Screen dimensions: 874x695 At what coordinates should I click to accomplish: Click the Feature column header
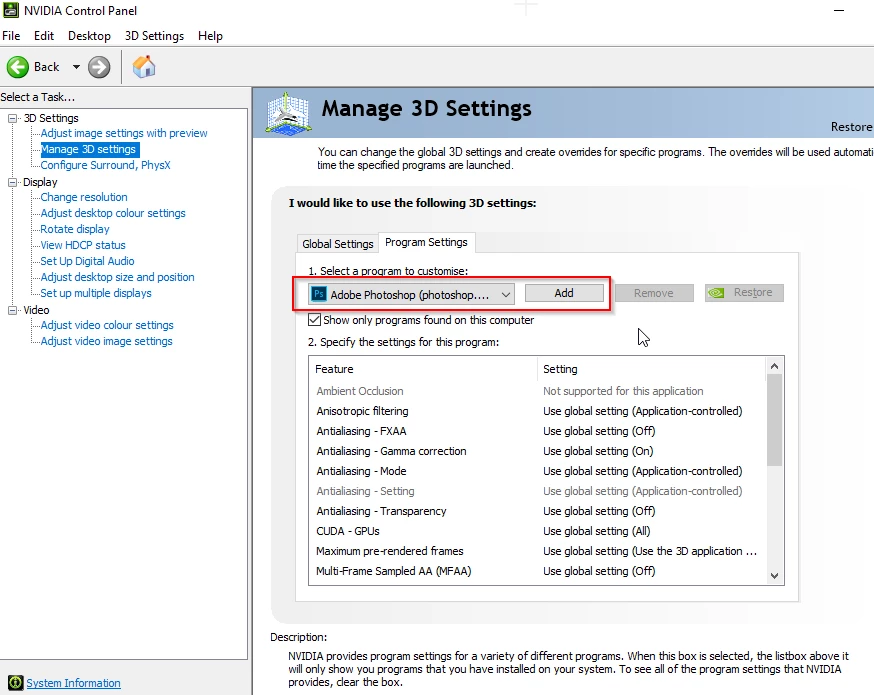click(x=424, y=369)
